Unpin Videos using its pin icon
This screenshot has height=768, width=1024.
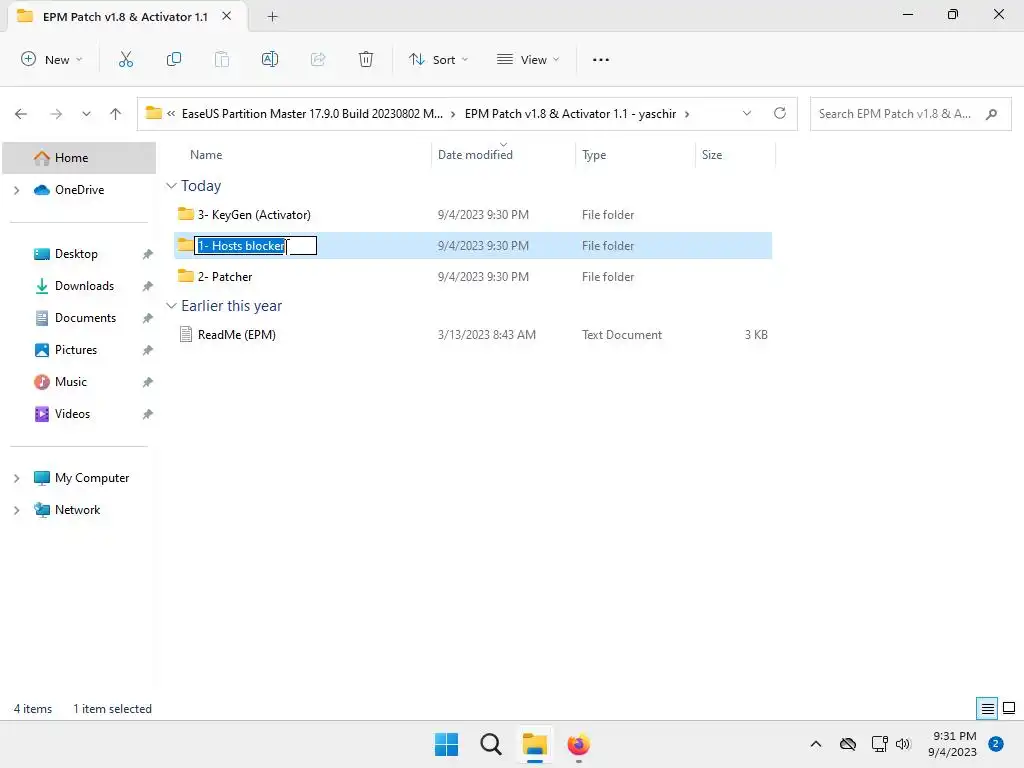(x=148, y=414)
